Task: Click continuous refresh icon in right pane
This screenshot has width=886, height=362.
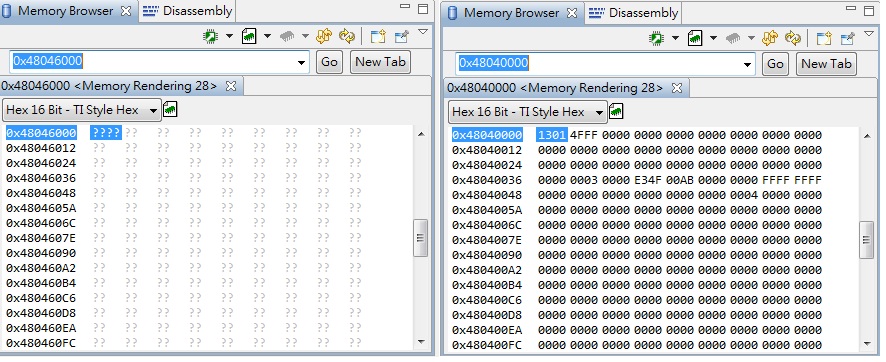Action: (770, 38)
